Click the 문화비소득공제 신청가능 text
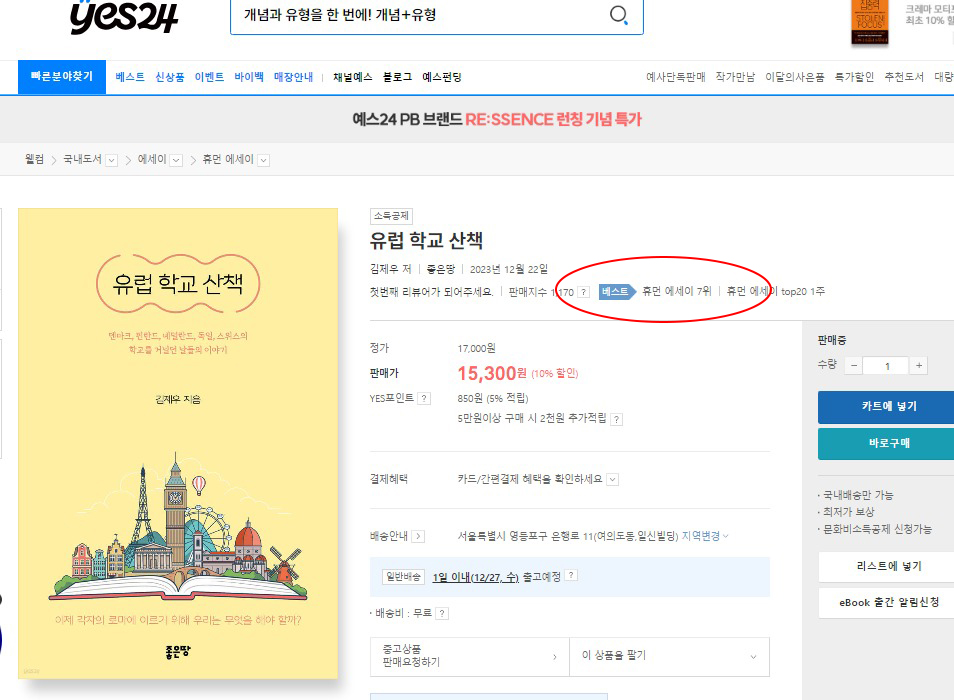This screenshot has height=700, width=954. (x=877, y=529)
